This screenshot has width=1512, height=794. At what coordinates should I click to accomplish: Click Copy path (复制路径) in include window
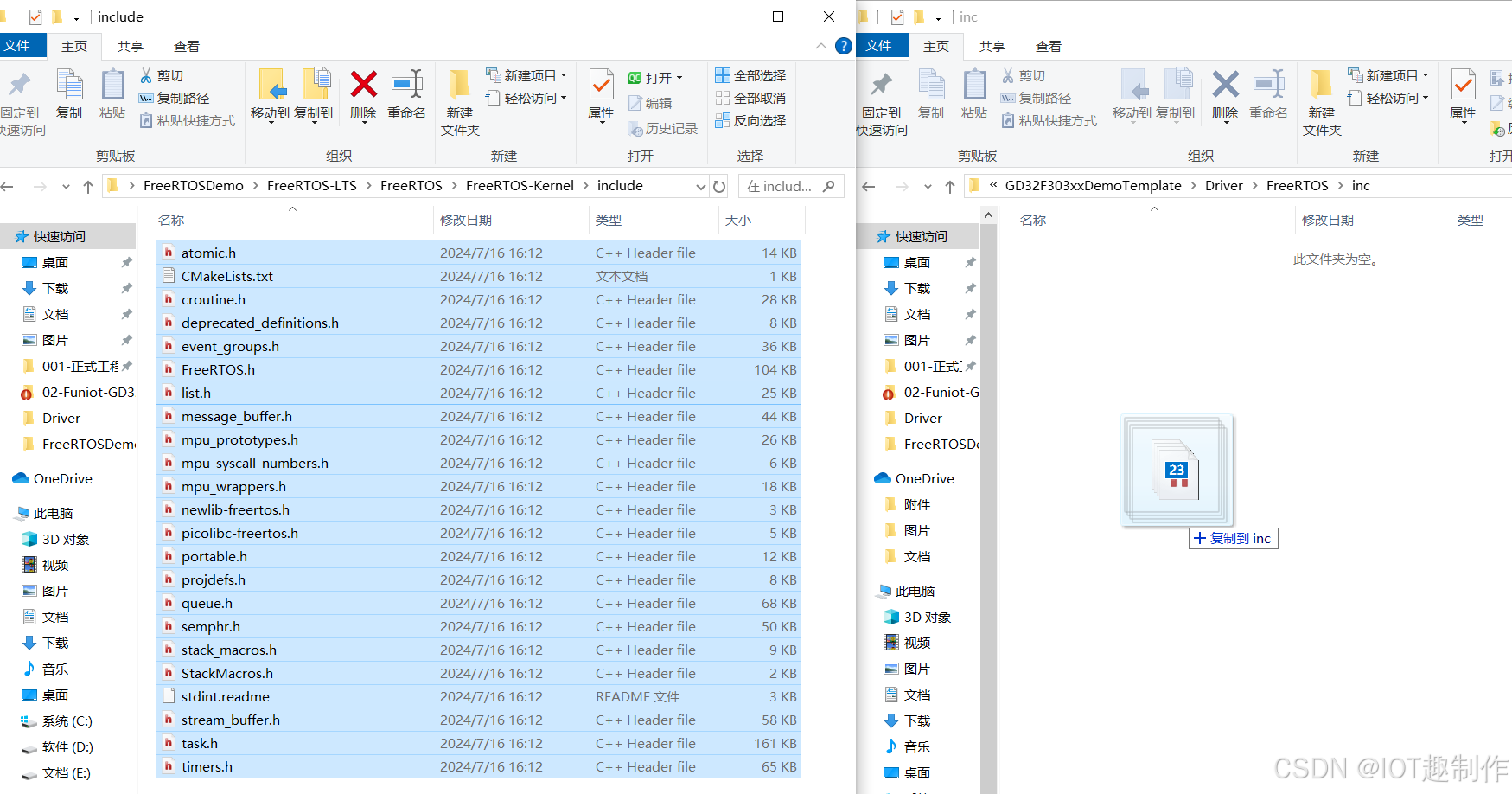coord(175,99)
